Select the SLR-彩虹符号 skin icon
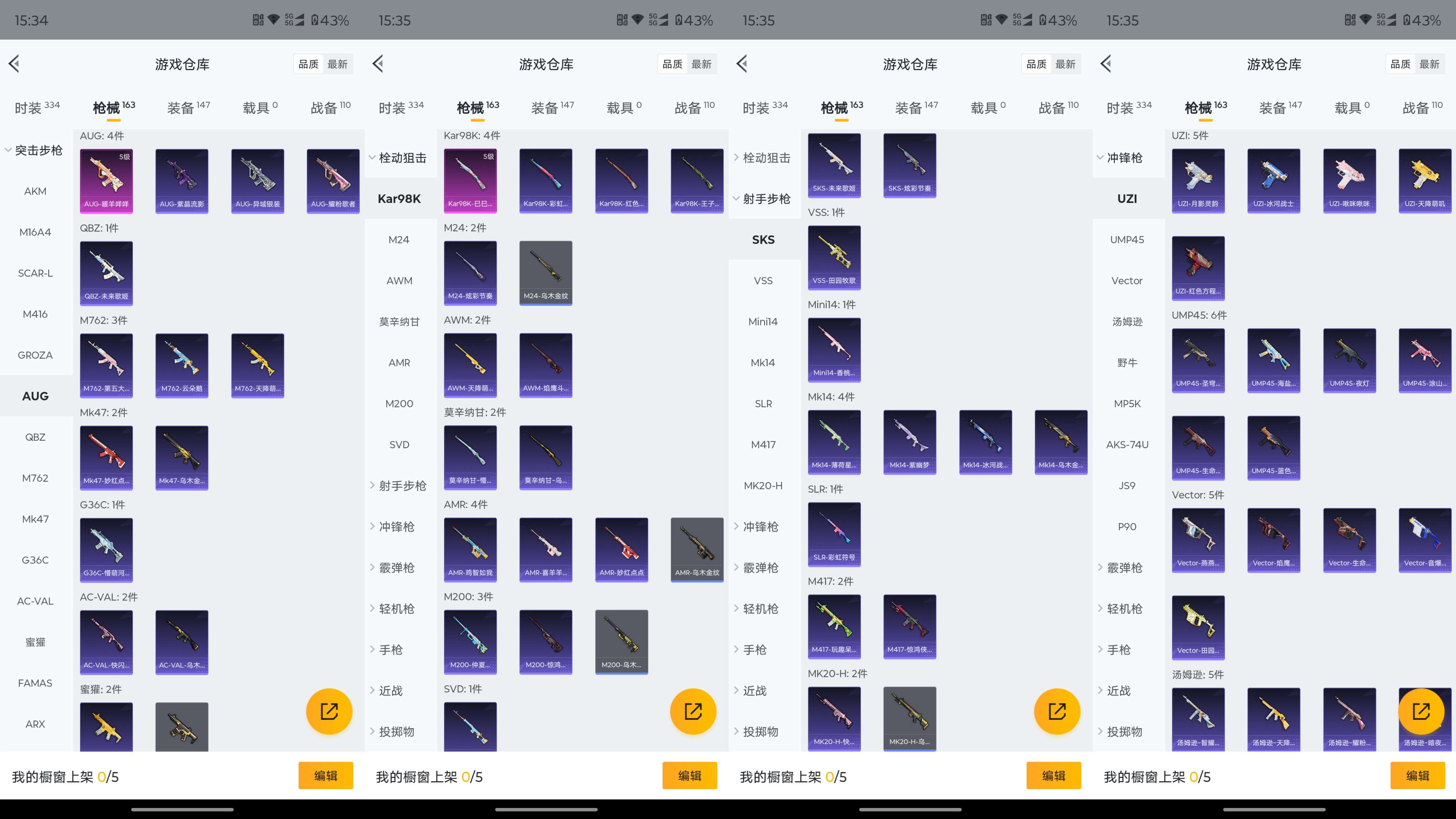Image resolution: width=1456 pixels, height=819 pixels. tap(834, 534)
